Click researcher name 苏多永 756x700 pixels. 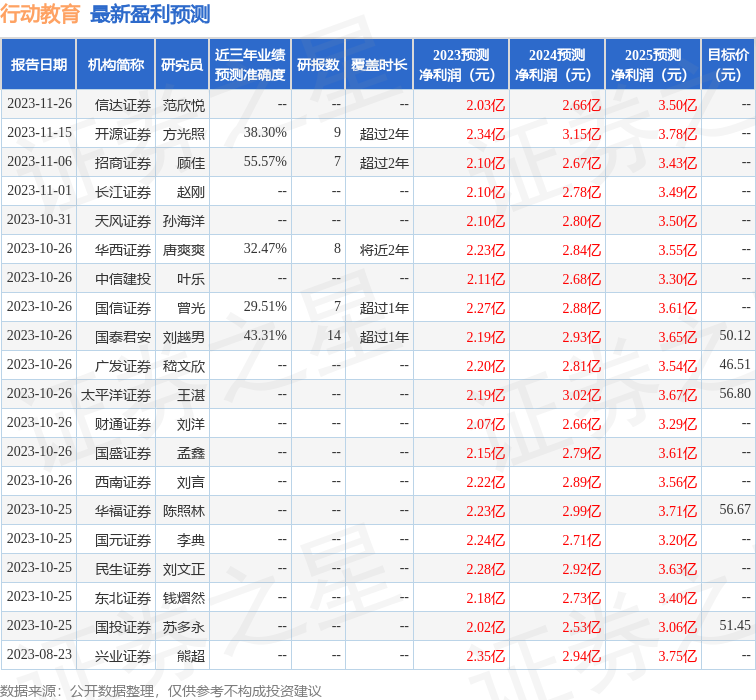pyautogui.click(x=184, y=627)
